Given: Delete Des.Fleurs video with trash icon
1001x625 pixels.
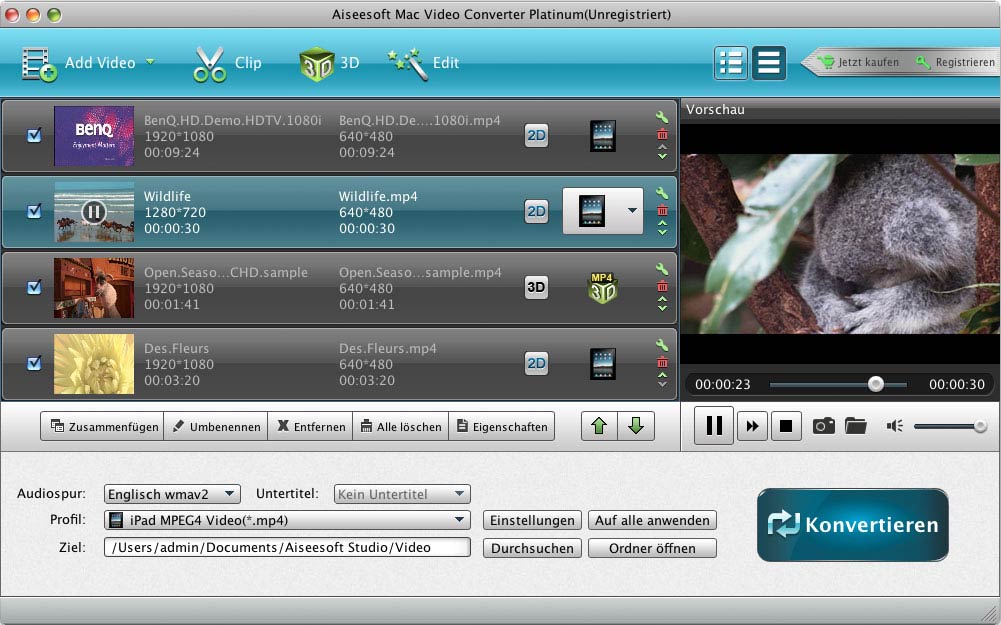Looking at the screenshot, I should [662, 362].
